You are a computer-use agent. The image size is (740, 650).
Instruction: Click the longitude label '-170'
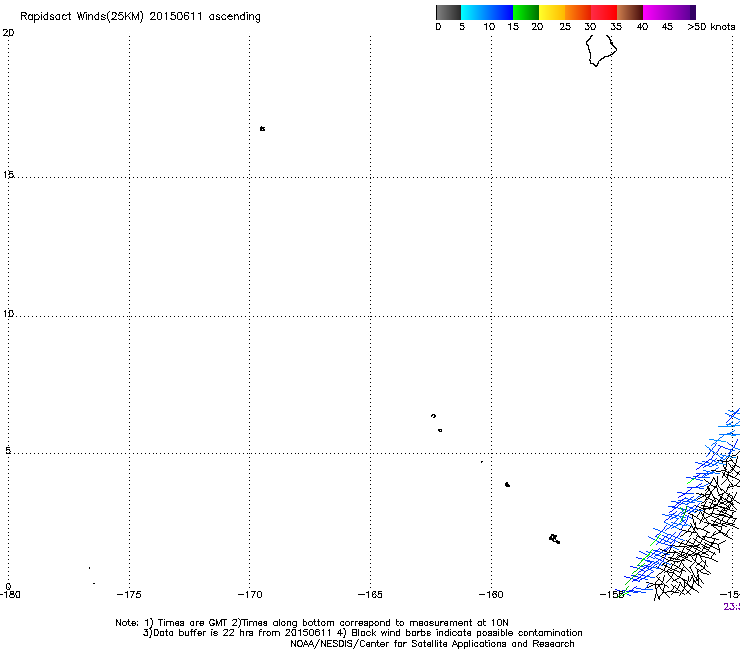pyautogui.click(x=250, y=595)
